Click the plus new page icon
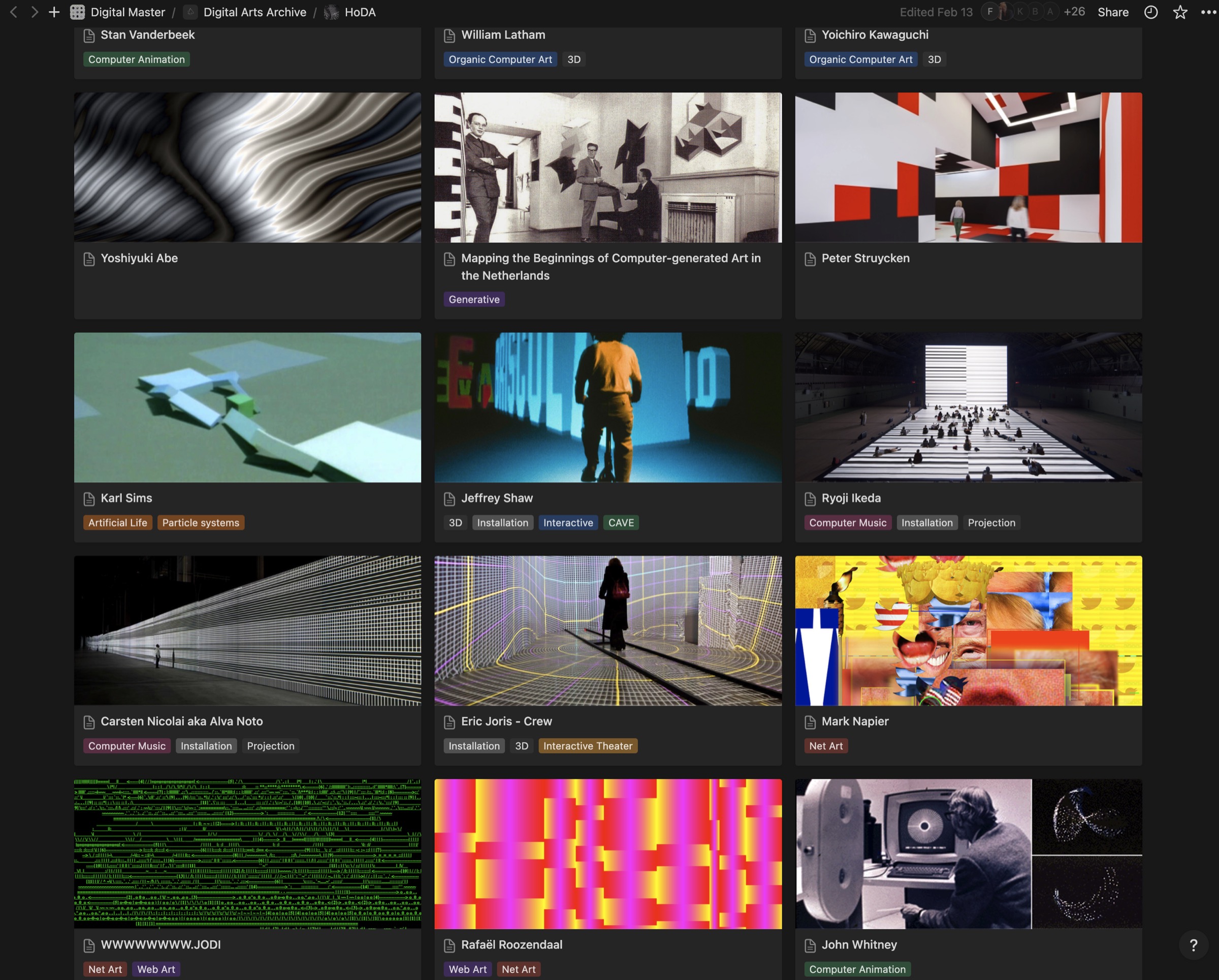The image size is (1219, 980). (x=54, y=12)
